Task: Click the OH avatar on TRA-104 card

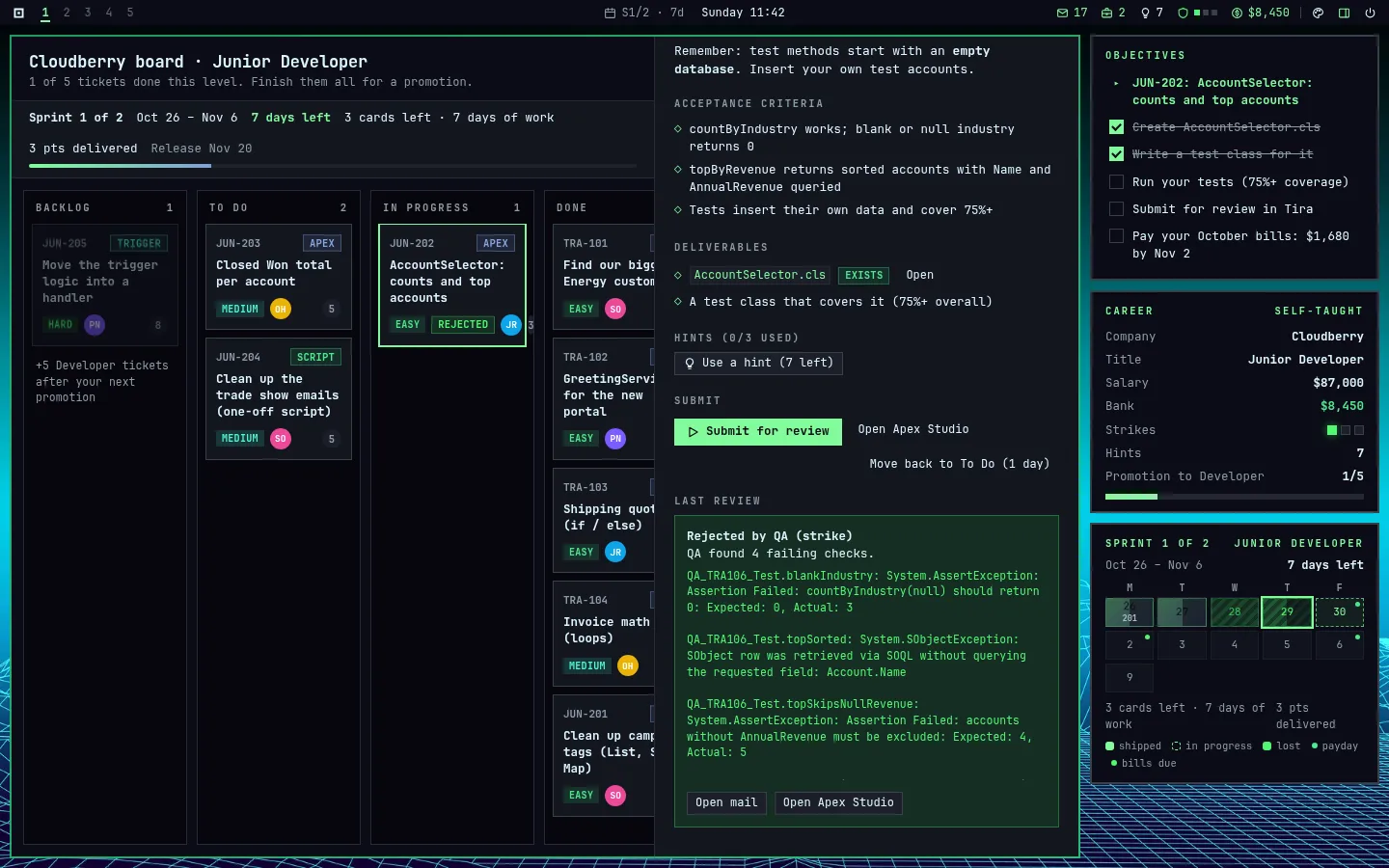Action: pos(628,665)
